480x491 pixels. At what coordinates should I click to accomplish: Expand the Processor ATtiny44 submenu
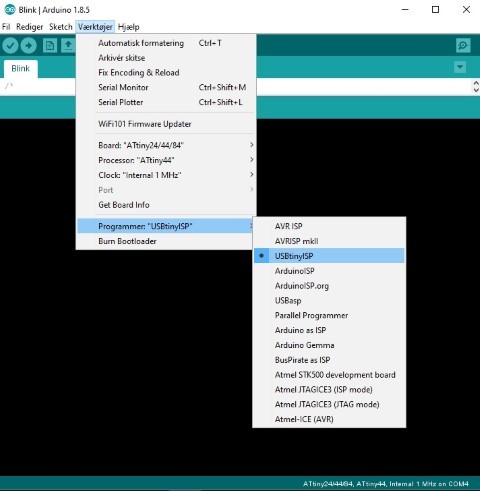[x=166, y=160]
